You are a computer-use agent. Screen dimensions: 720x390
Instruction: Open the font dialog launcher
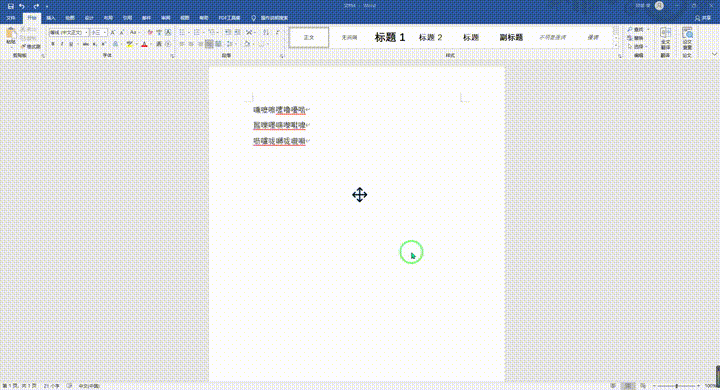point(172,56)
